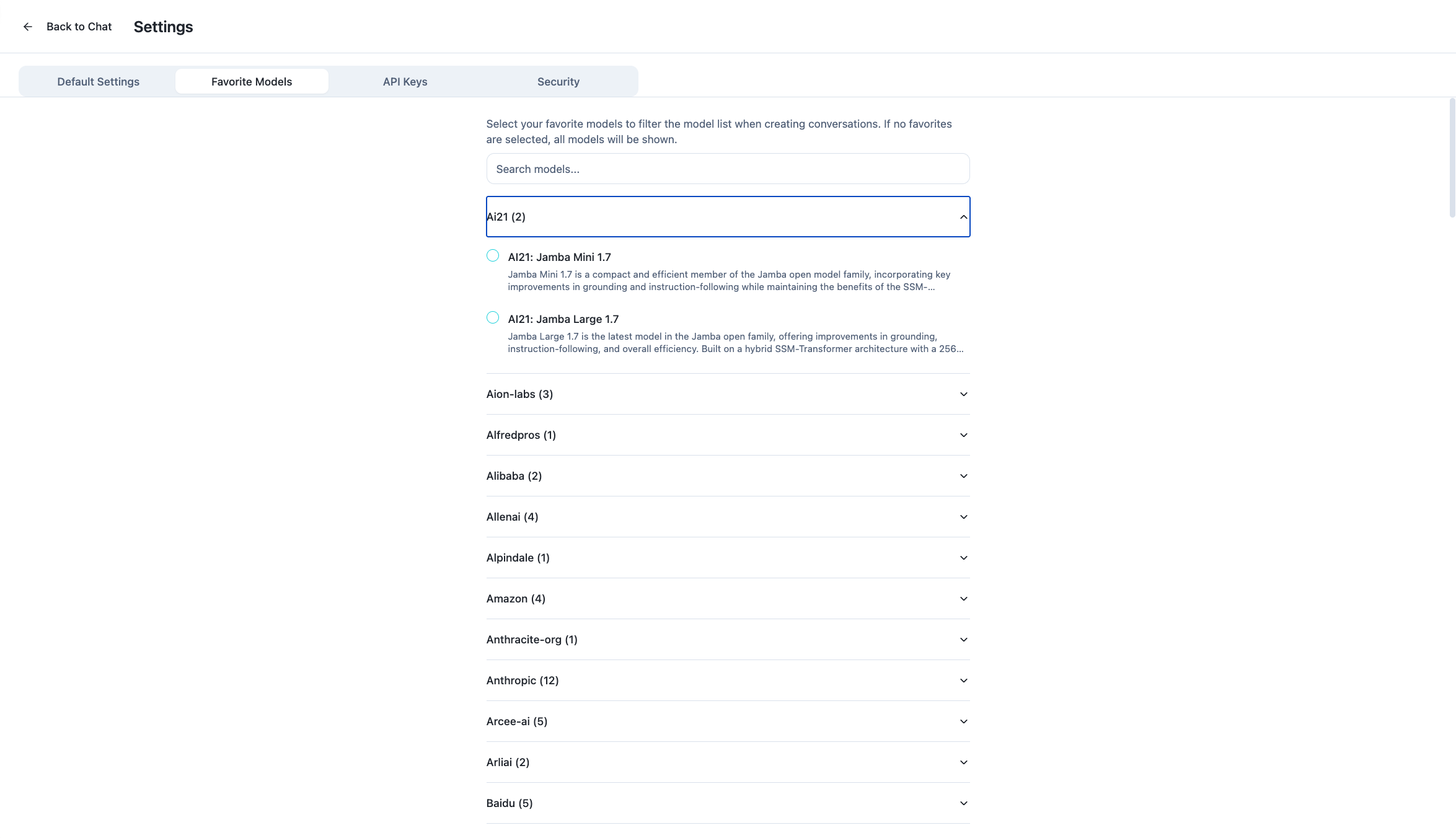Click the Back to Chat link
1456x838 pixels.
pos(79,26)
